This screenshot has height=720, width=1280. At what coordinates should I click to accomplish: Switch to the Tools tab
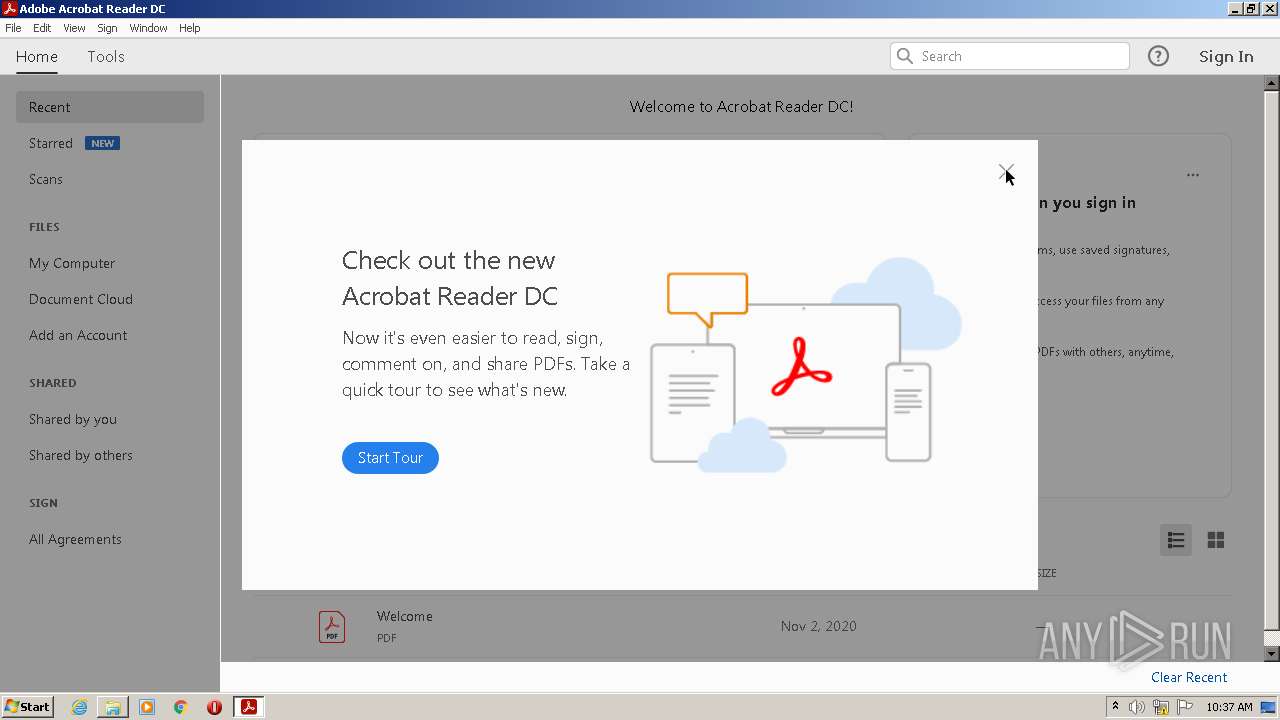105,56
